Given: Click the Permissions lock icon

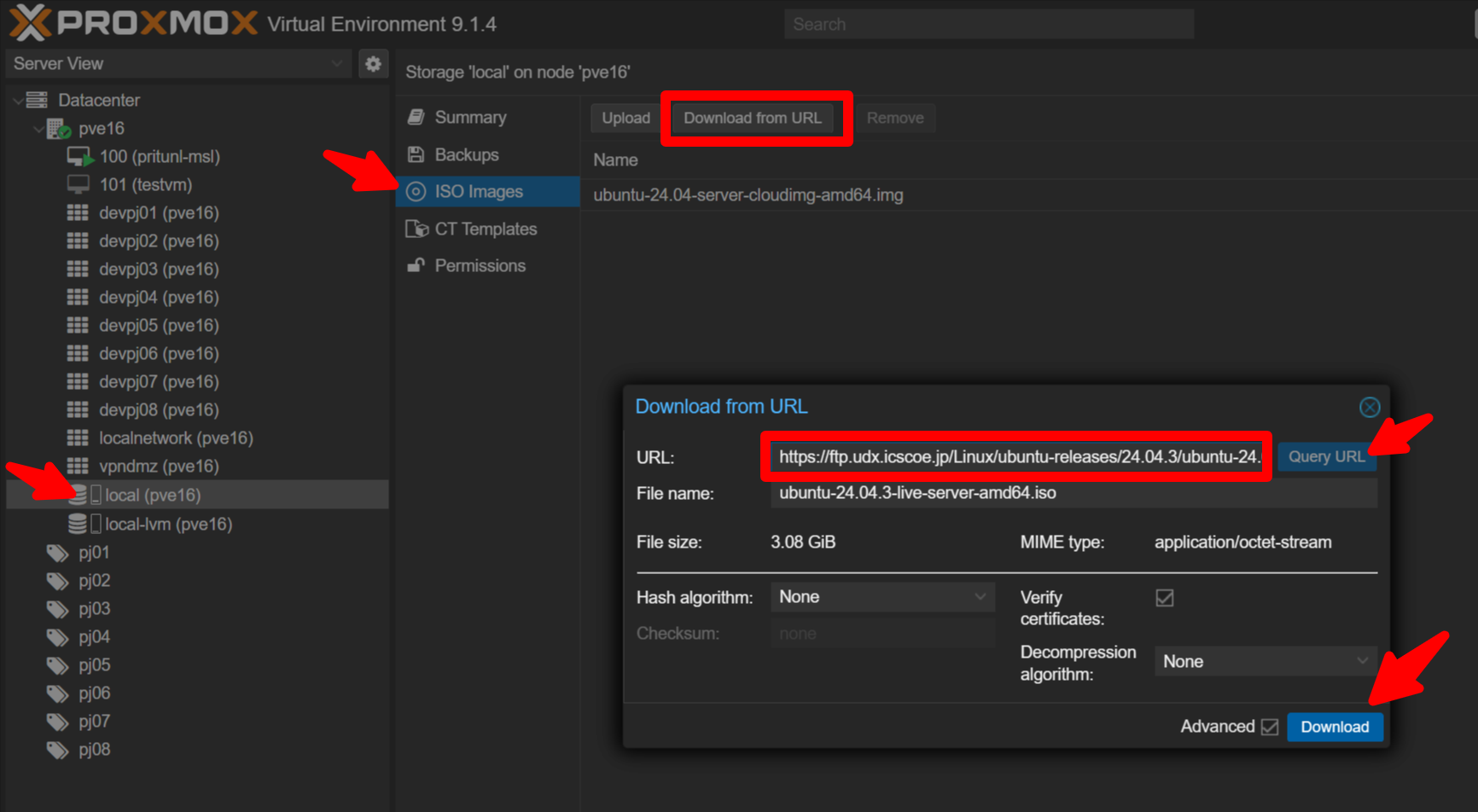Looking at the screenshot, I should pos(416,265).
